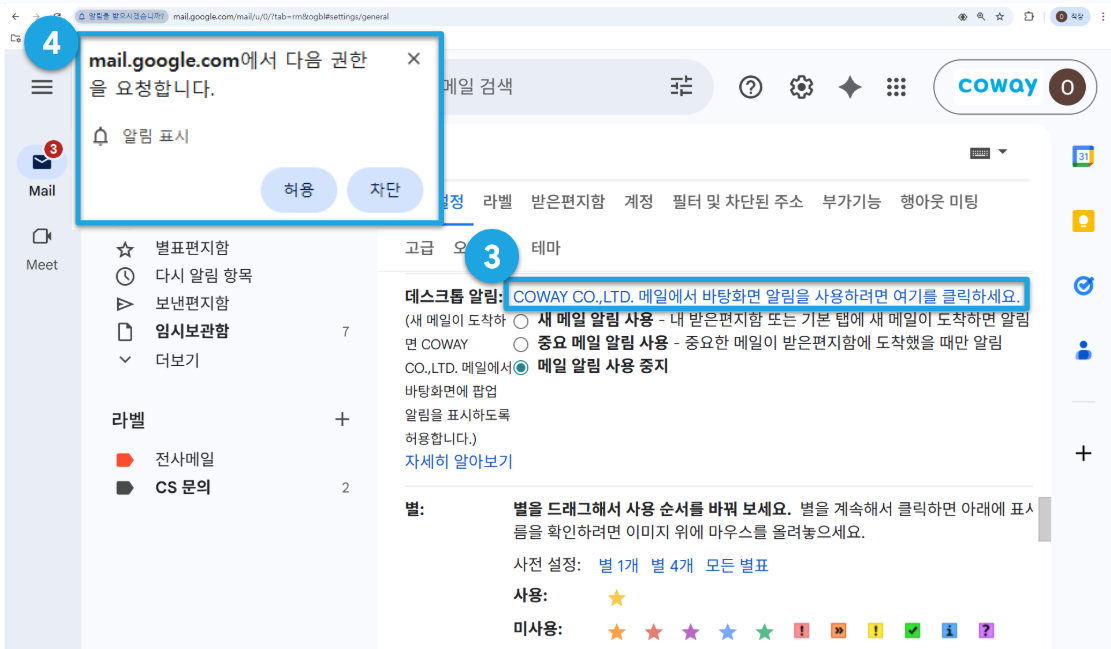Open the main hamburger menu
This screenshot has width=1111, height=649.
(x=42, y=87)
